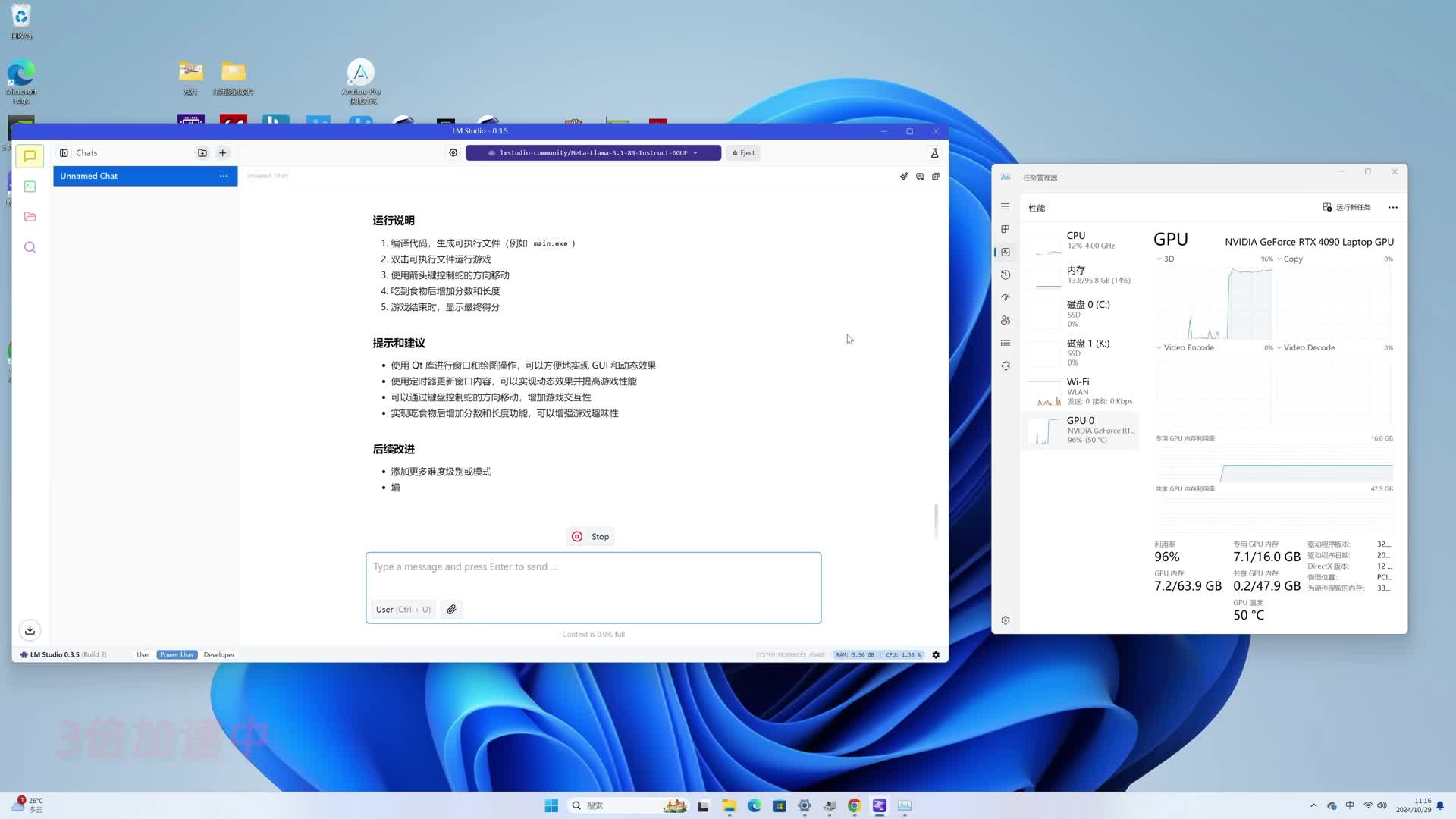Open Task Manager more options ellipsis
This screenshot has width=1456, height=819.
tap(1392, 207)
